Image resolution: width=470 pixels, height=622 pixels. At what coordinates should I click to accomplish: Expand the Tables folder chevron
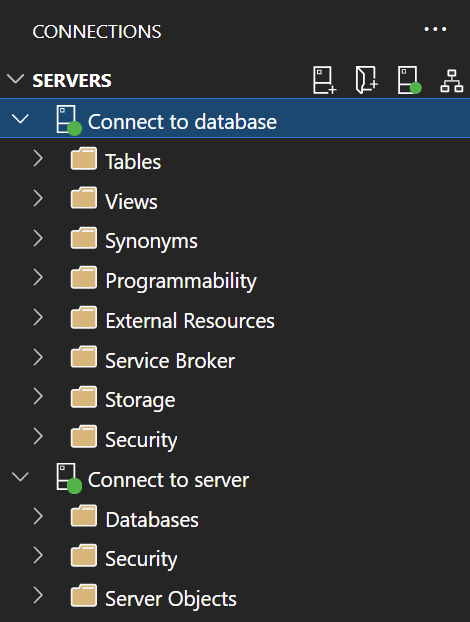[x=38, y=158]
